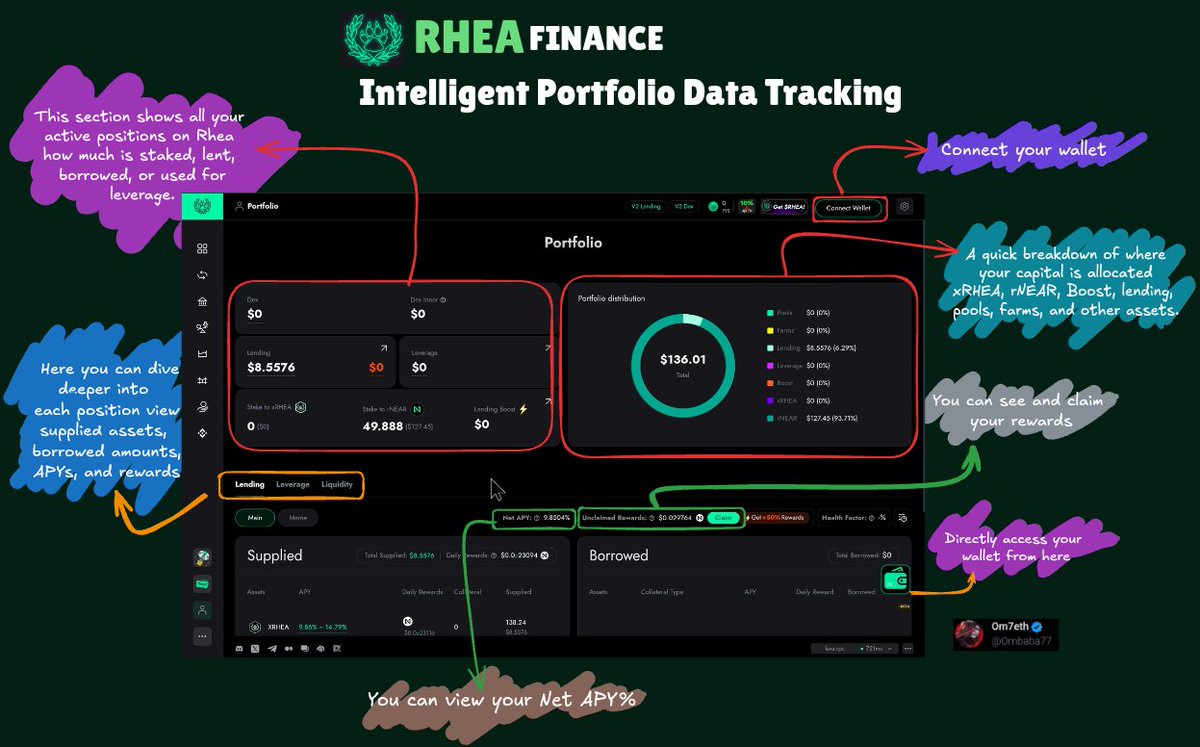Viewport: 1200px width, 747px height.
Task: Open settings gear icon in top bar
Action: 904,207
